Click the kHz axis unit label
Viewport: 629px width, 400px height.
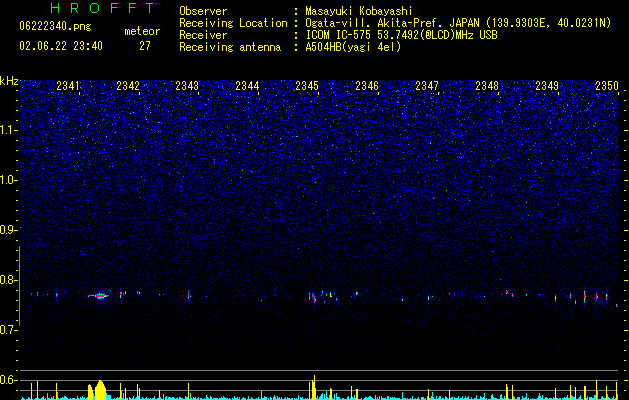click(9, 81)
